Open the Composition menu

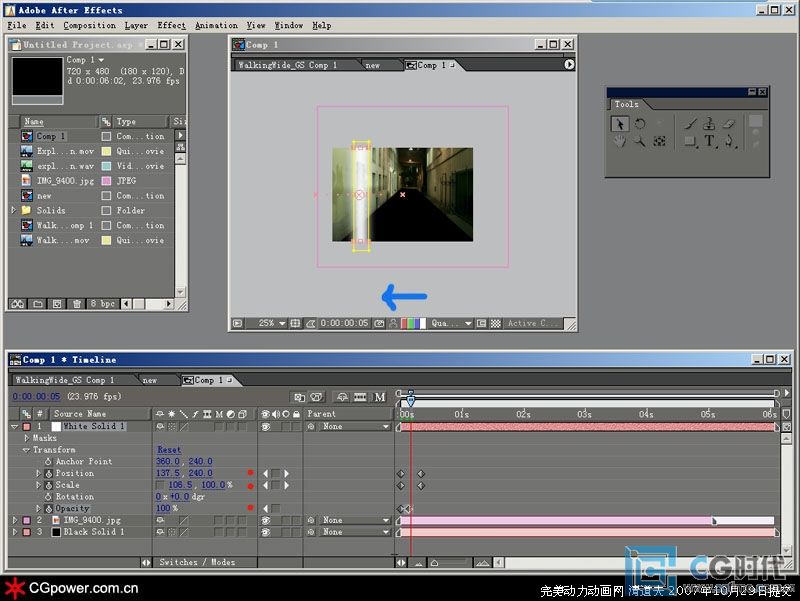pos(89,25)
